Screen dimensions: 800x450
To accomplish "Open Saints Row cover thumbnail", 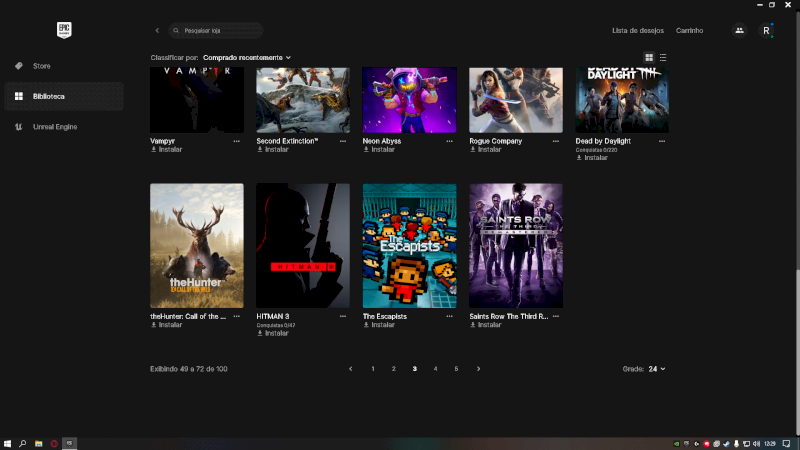I will coord(516,245).
